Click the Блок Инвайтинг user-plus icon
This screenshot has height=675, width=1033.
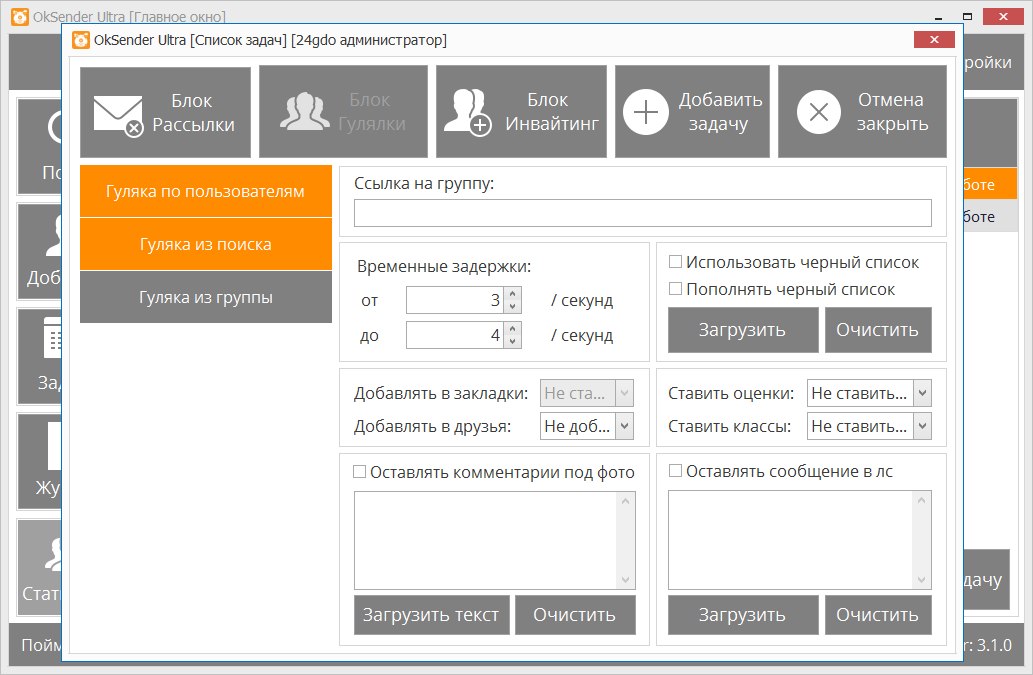point(467,112)
